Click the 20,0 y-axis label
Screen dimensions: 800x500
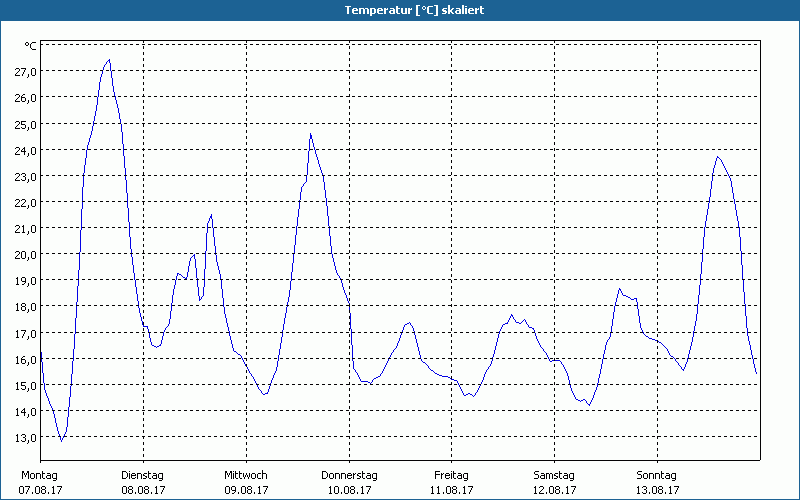coord(25,254)
